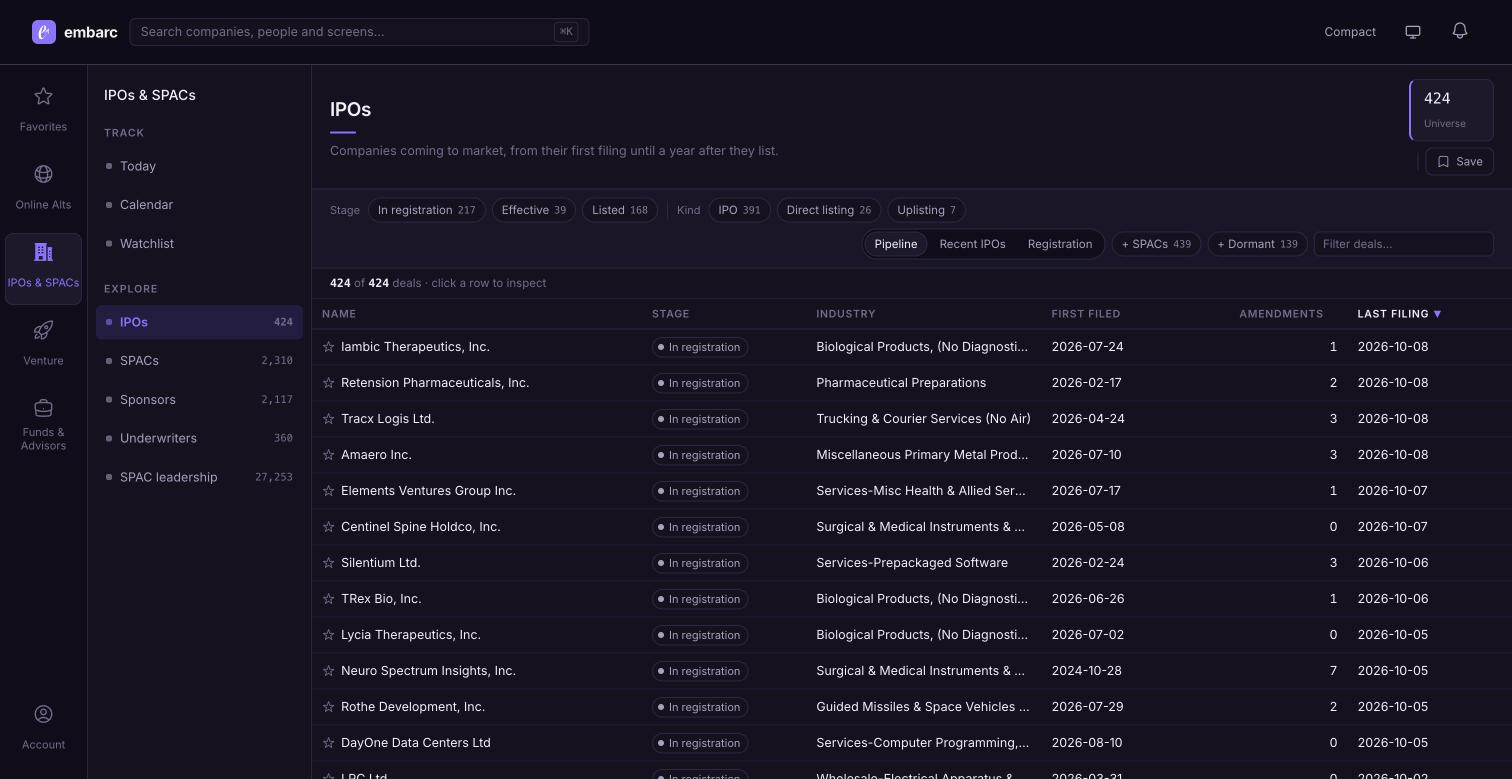Image resolution: width=1512 pixels, height=779 pixels.
Task: Switch to the Recent IPOs tab
Action: tap(972, 244)
